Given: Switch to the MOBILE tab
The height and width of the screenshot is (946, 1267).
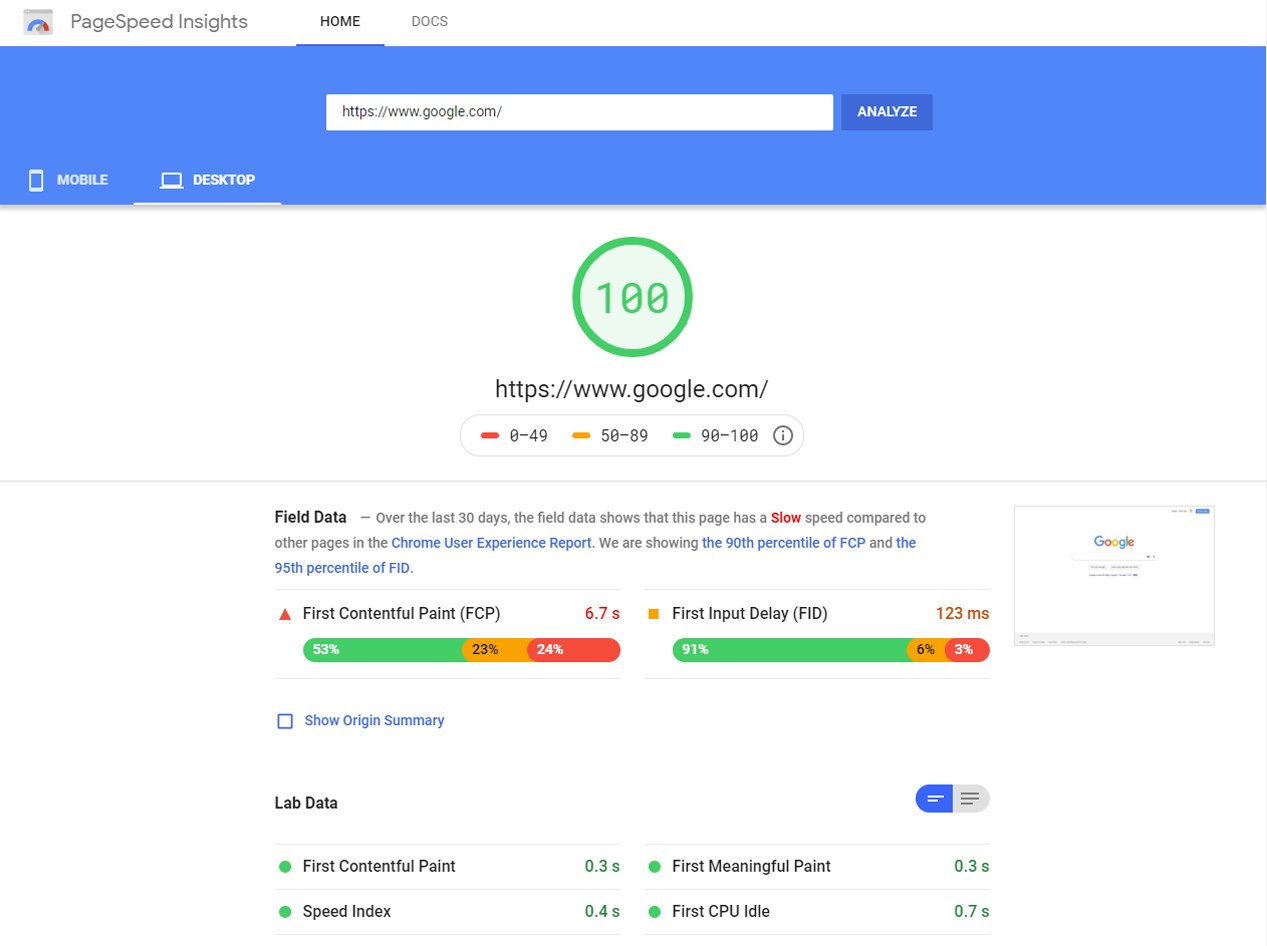Looking at the screenshot, I should tap(67, 180).
